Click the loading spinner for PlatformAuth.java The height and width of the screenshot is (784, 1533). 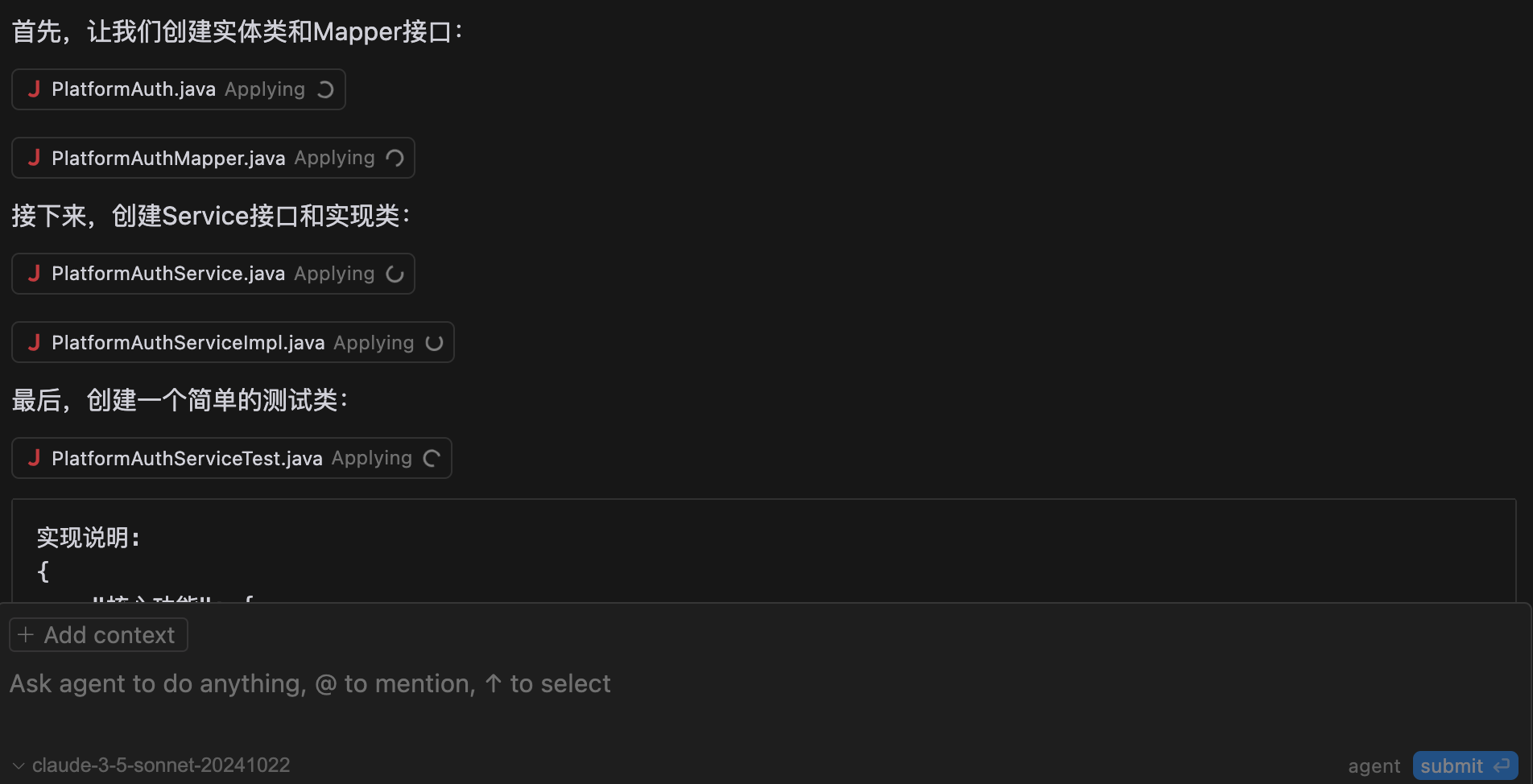(325, 89)
